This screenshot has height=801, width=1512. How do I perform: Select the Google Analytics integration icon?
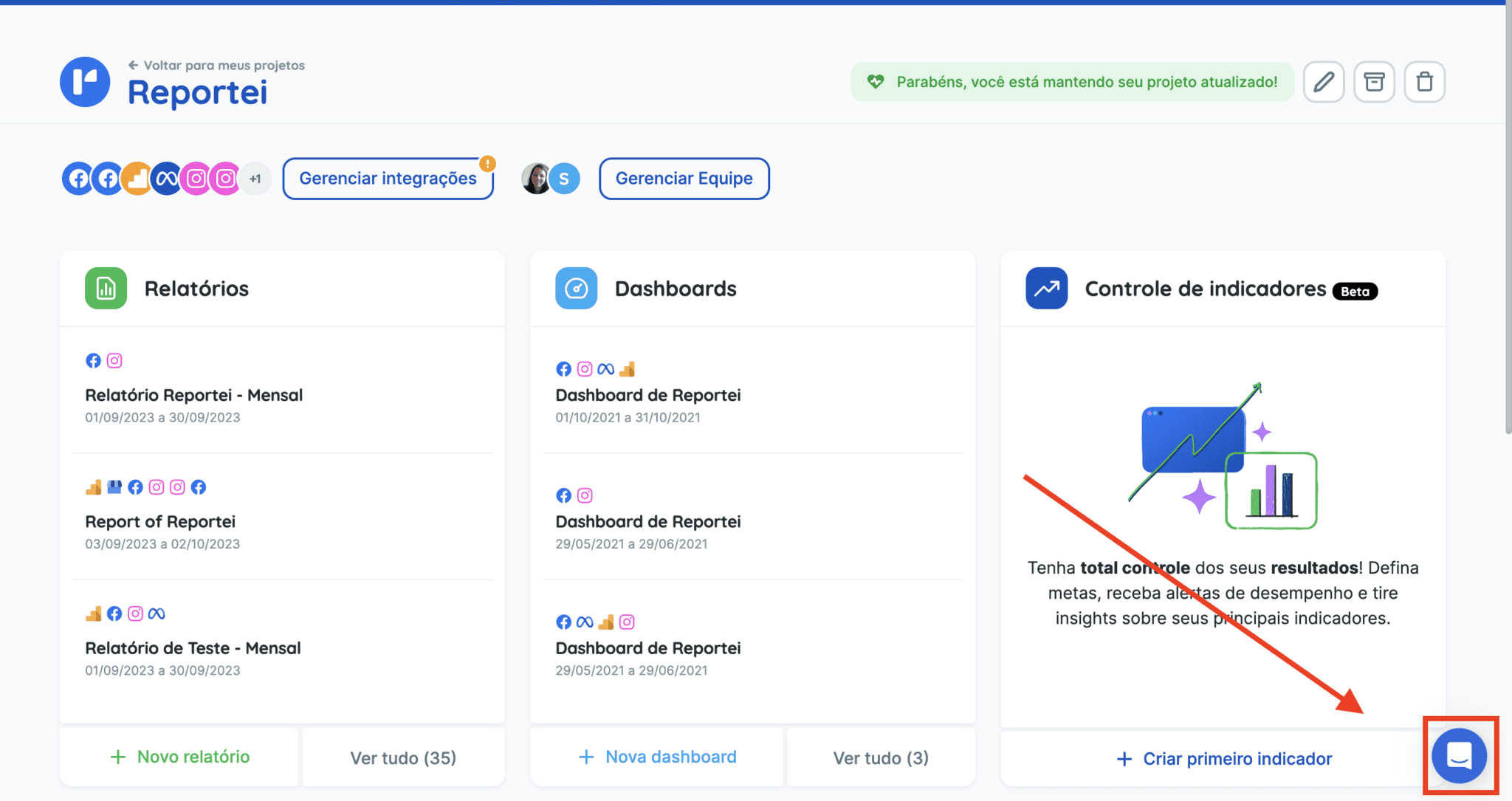(137, 178)
